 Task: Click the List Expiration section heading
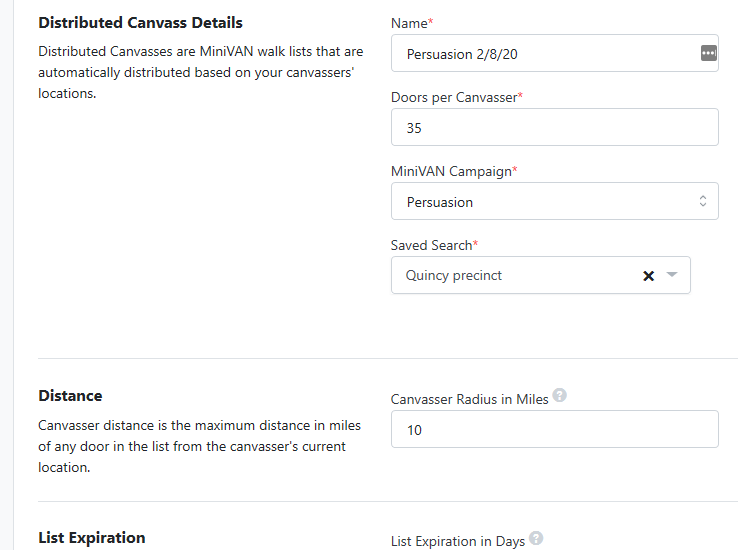[x=92, y=538]
